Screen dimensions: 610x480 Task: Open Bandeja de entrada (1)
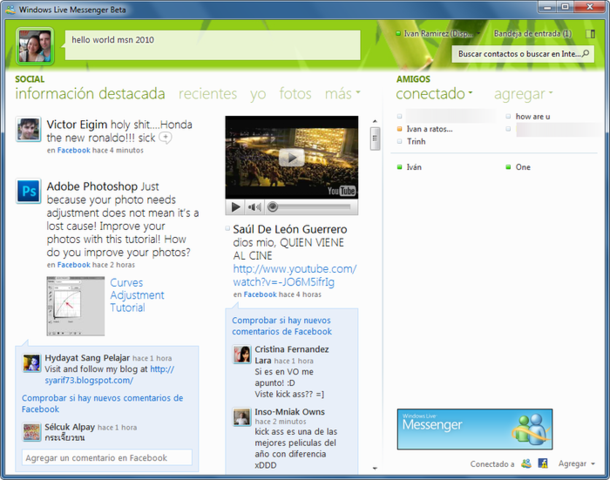coord(533,33)
